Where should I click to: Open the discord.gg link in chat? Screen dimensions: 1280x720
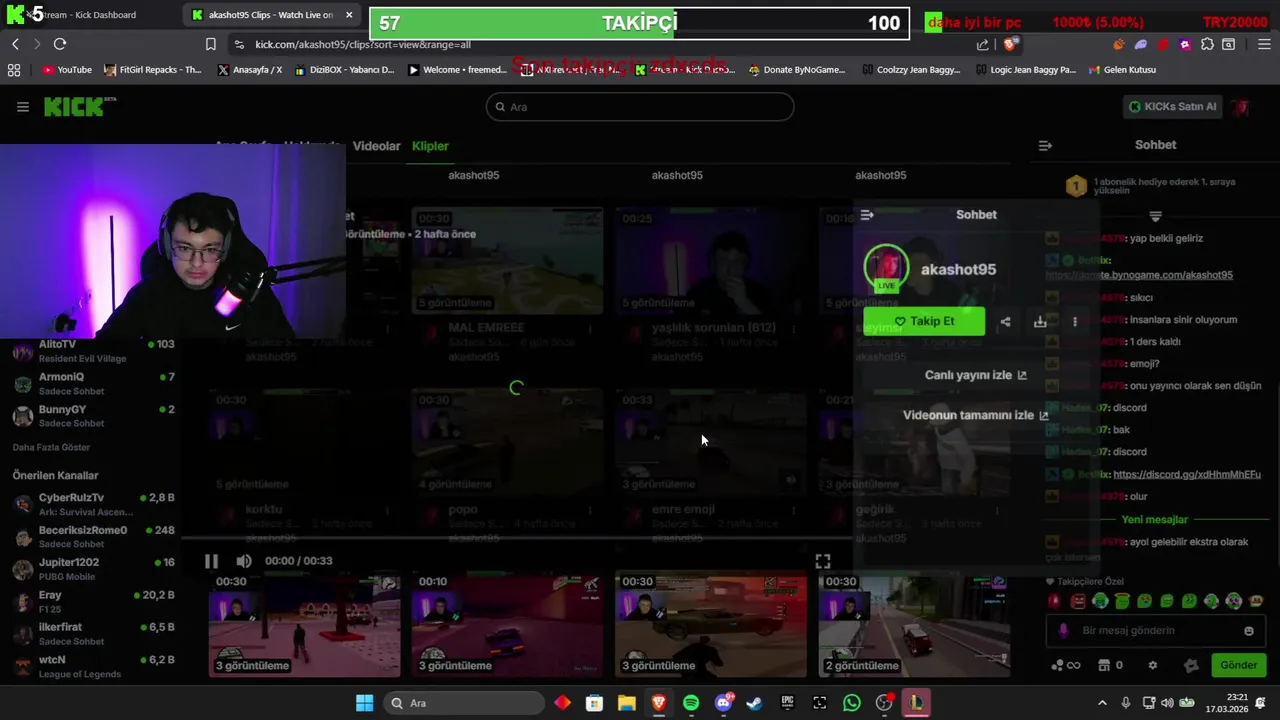pos(1186,474)
